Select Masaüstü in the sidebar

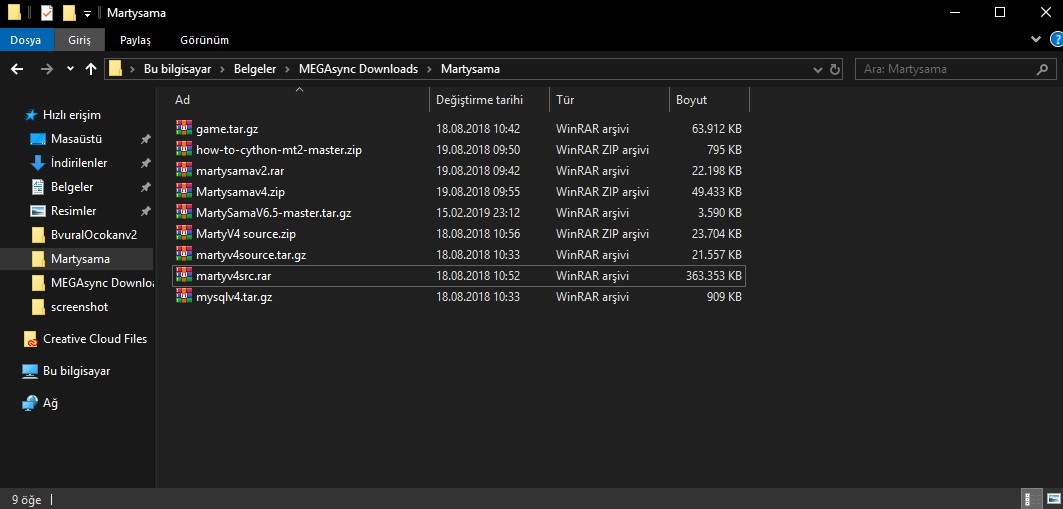76,139
